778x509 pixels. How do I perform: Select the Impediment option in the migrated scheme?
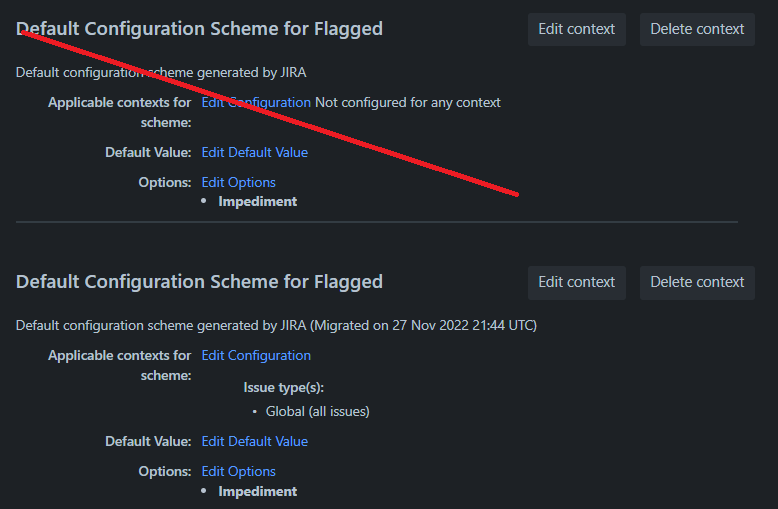coord(258,492)
